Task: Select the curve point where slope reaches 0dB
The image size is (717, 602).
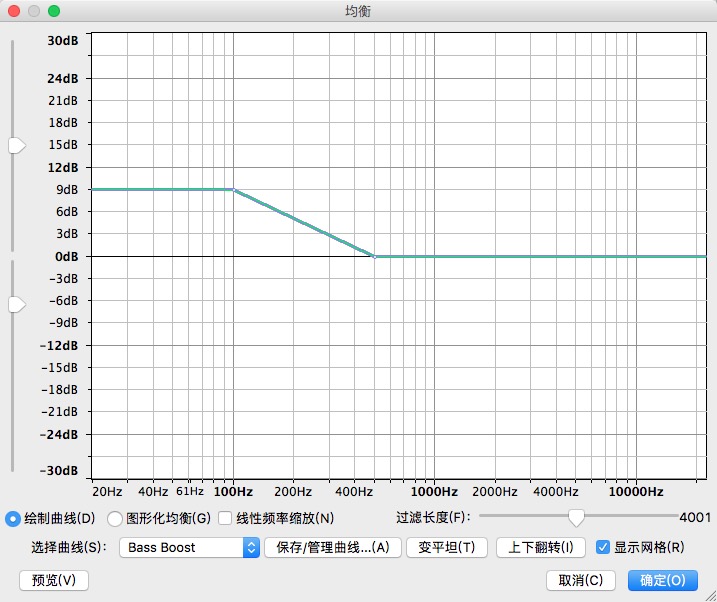Action: pos(374,256)
